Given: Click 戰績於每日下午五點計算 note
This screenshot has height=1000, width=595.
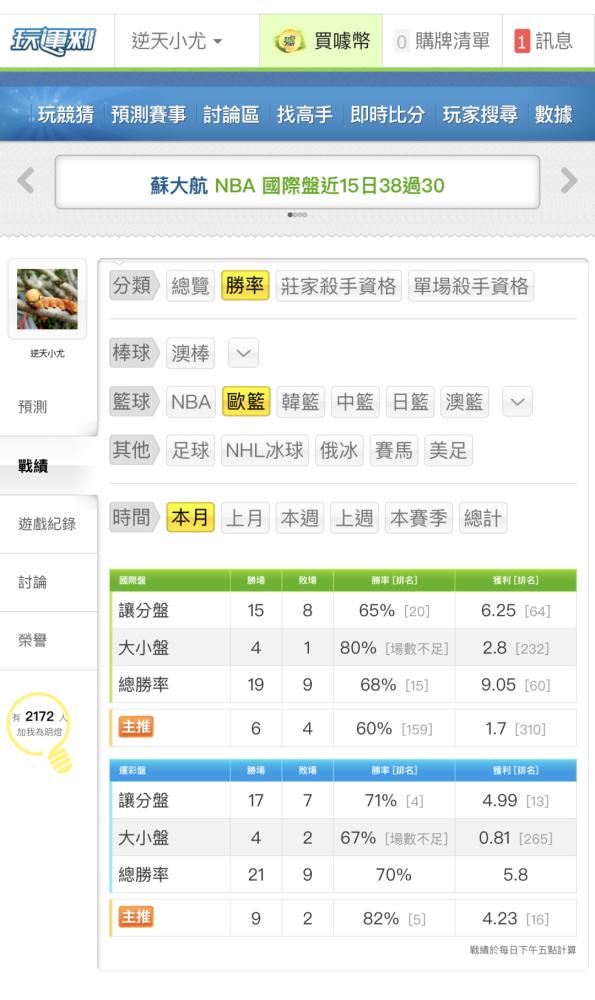Looking at the screenshot, I should (x=522, y=950).
